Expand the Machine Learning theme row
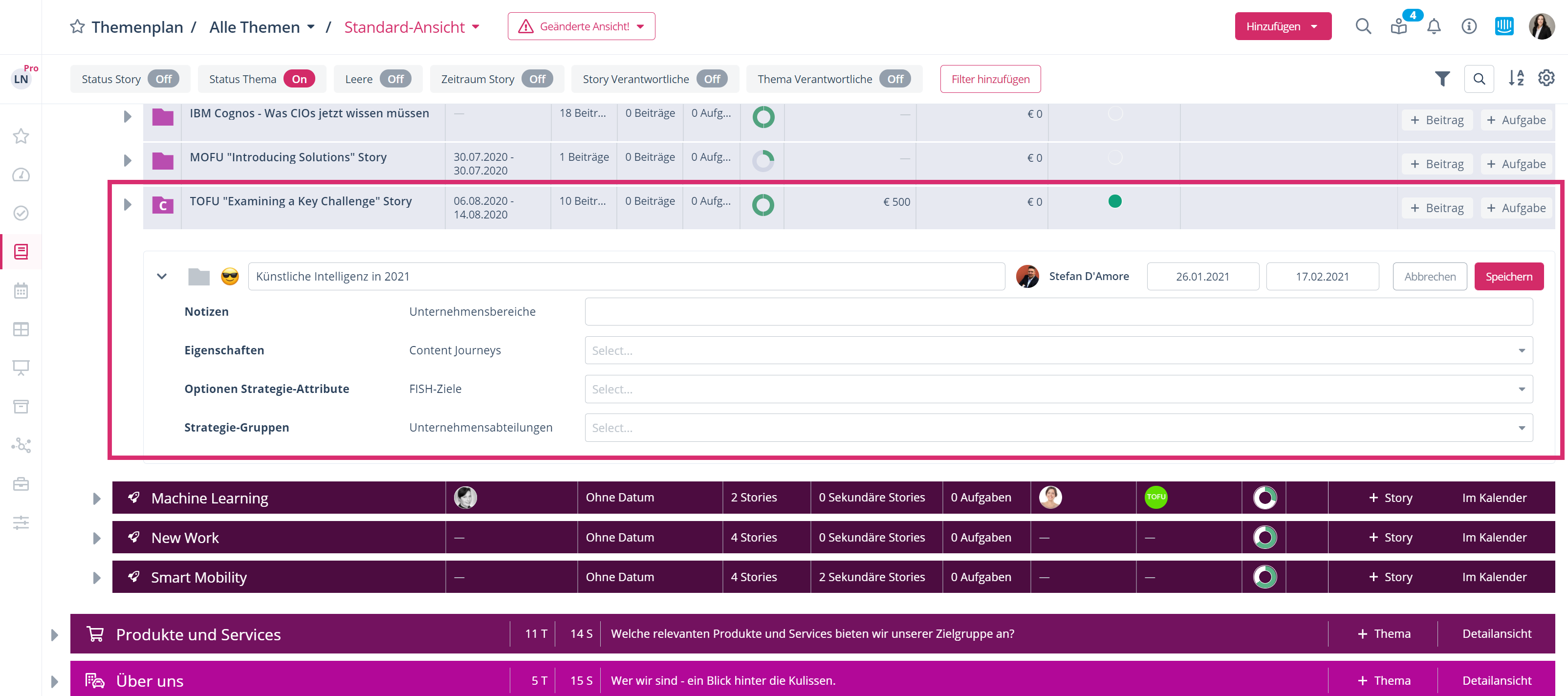The width and height of the screenshot is (1568, 696). point(97,499)
